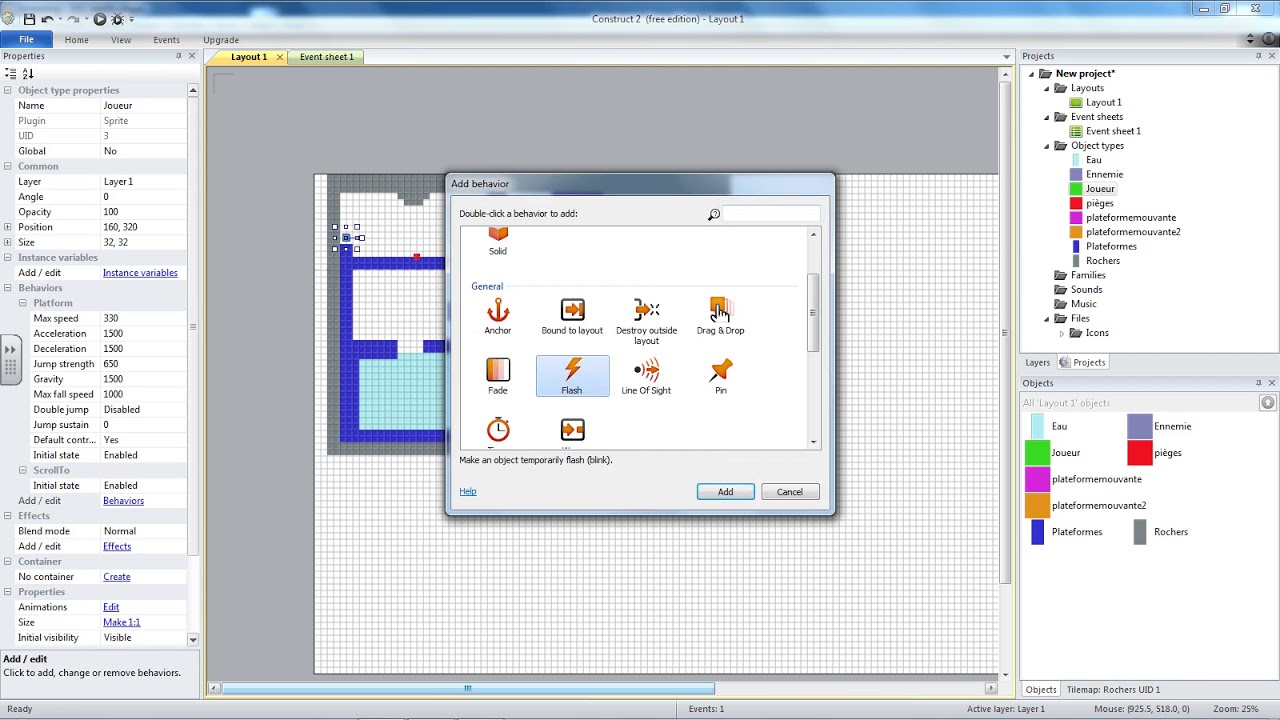1280x720 pixels.
Task: Collapse the Behaviors properties section
Action: (8, 288)
